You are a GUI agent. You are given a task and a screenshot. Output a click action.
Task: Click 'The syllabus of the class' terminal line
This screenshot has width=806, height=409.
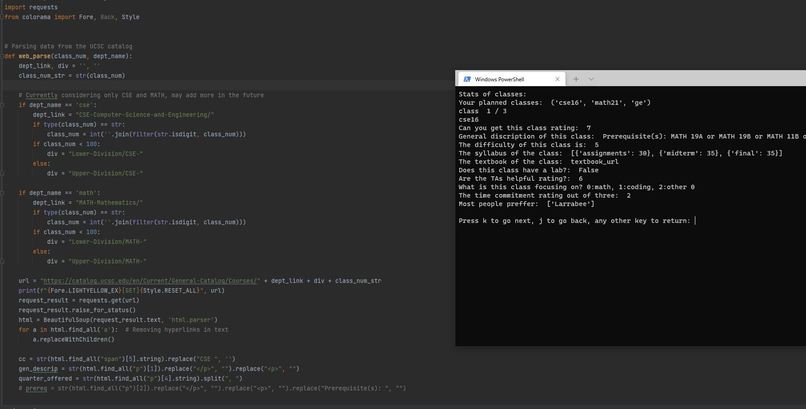(620, 153)
